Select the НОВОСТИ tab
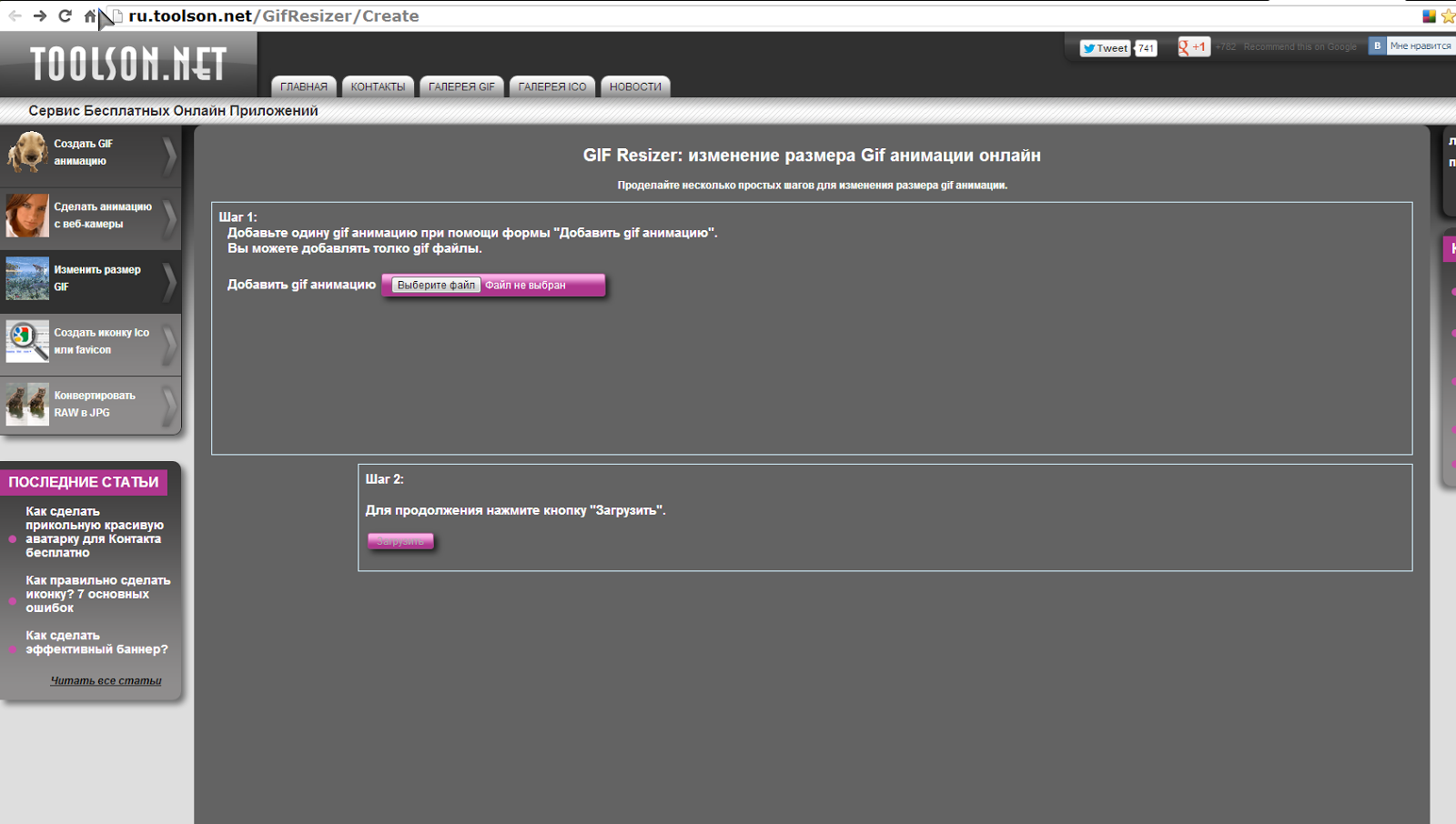 coord(635,86)
